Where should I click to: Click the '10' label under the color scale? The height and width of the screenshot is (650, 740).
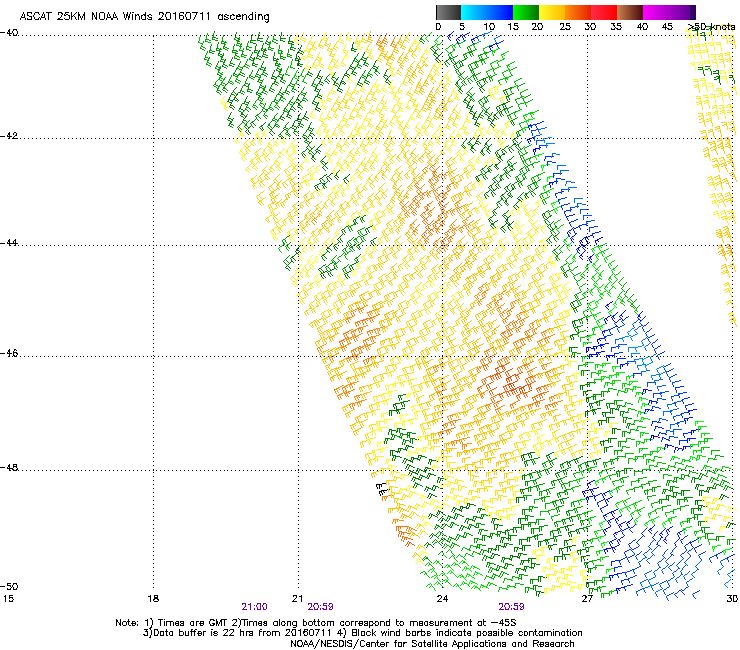[489, 27]
